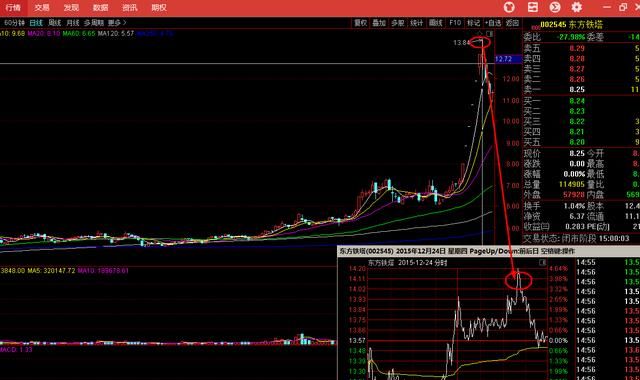
Task: Switch to 日线 daily chart
Action: [36, 23]
